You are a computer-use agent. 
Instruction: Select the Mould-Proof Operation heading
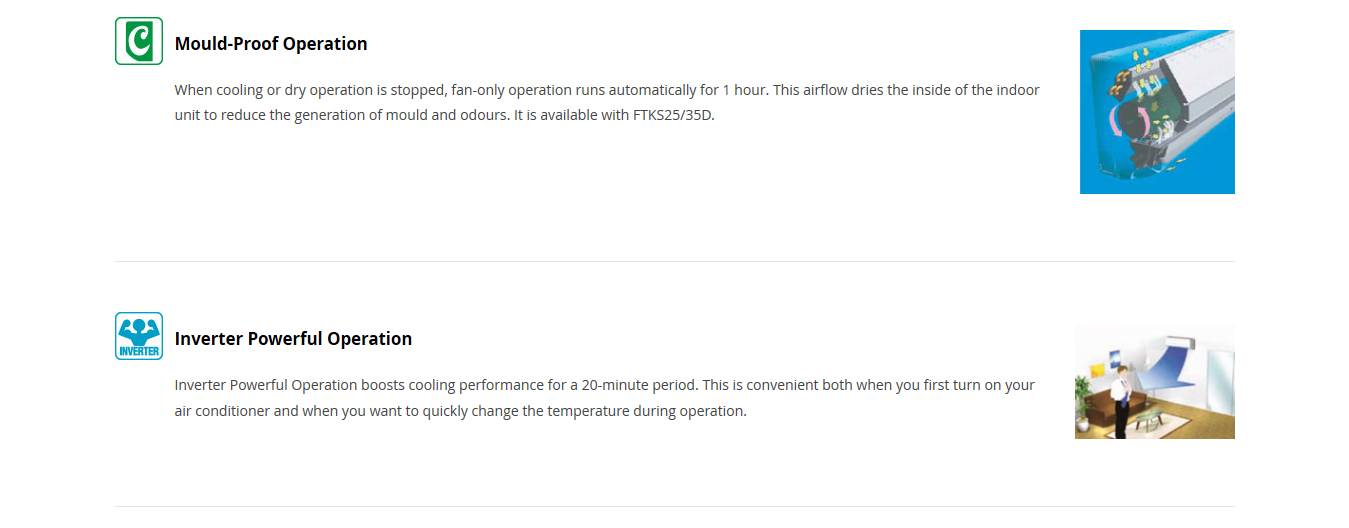coord(271,44)
